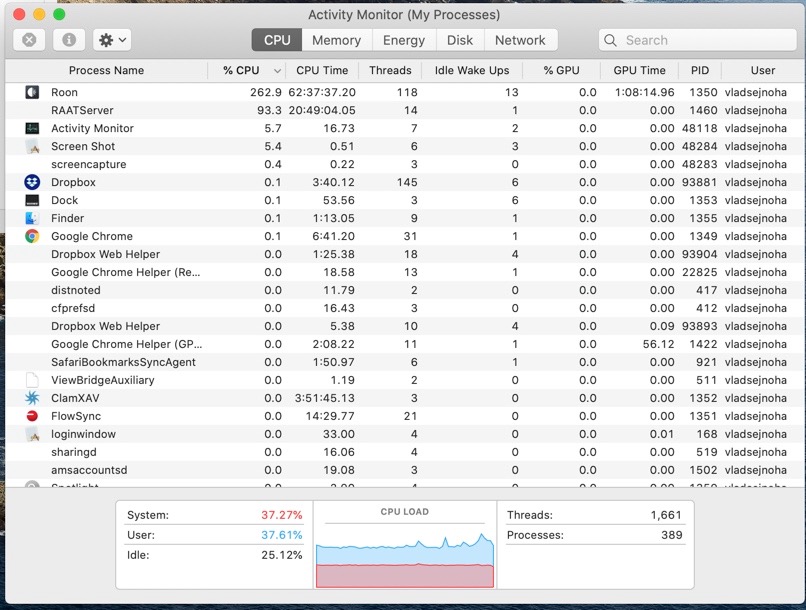Click the System percentage 37.27%
This screenshot has height=610, width=806.
tap(282, 515)
